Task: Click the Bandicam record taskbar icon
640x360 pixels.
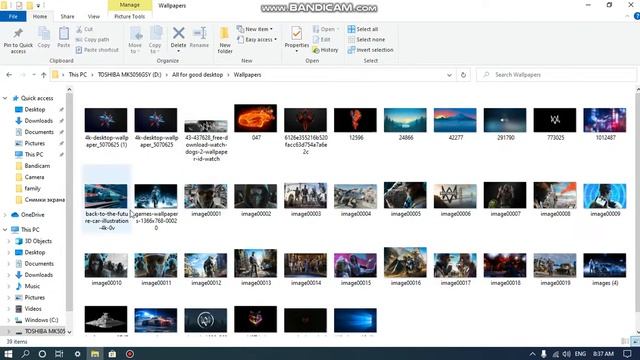Action: [x=130, y=354]
